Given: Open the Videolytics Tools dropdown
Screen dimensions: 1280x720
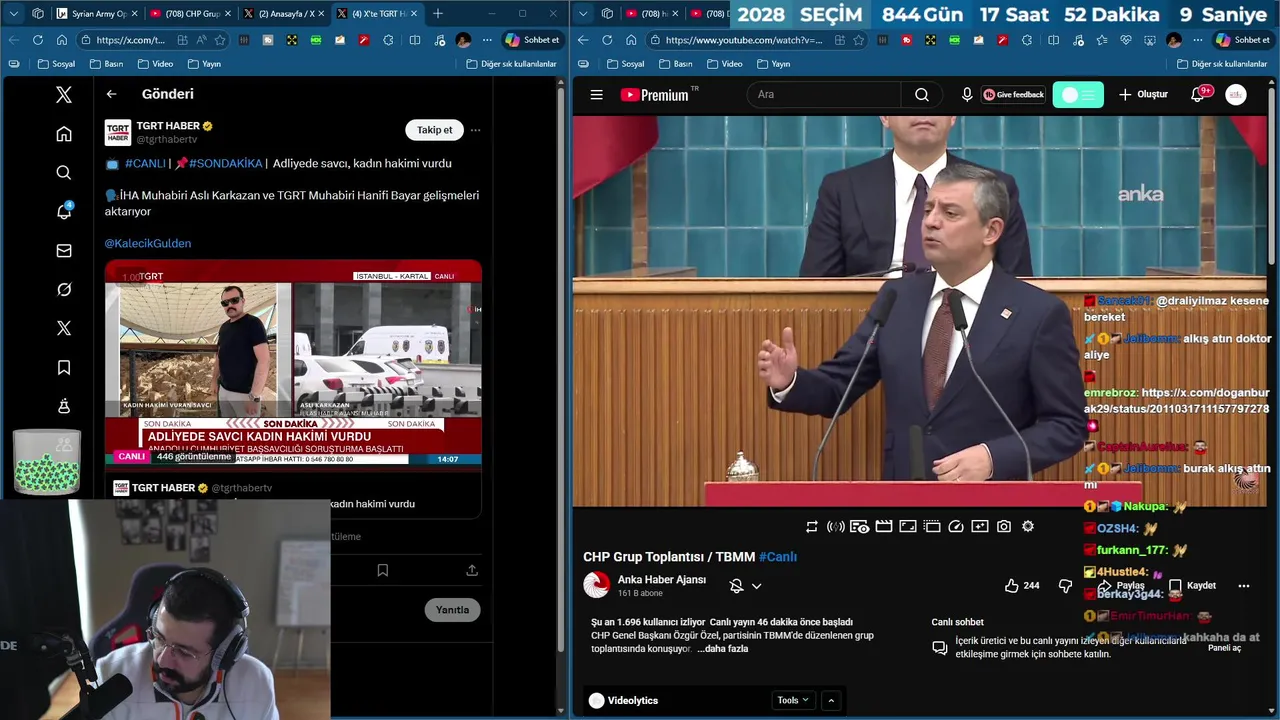Looking at the screenshot, I should click(794, 701).
